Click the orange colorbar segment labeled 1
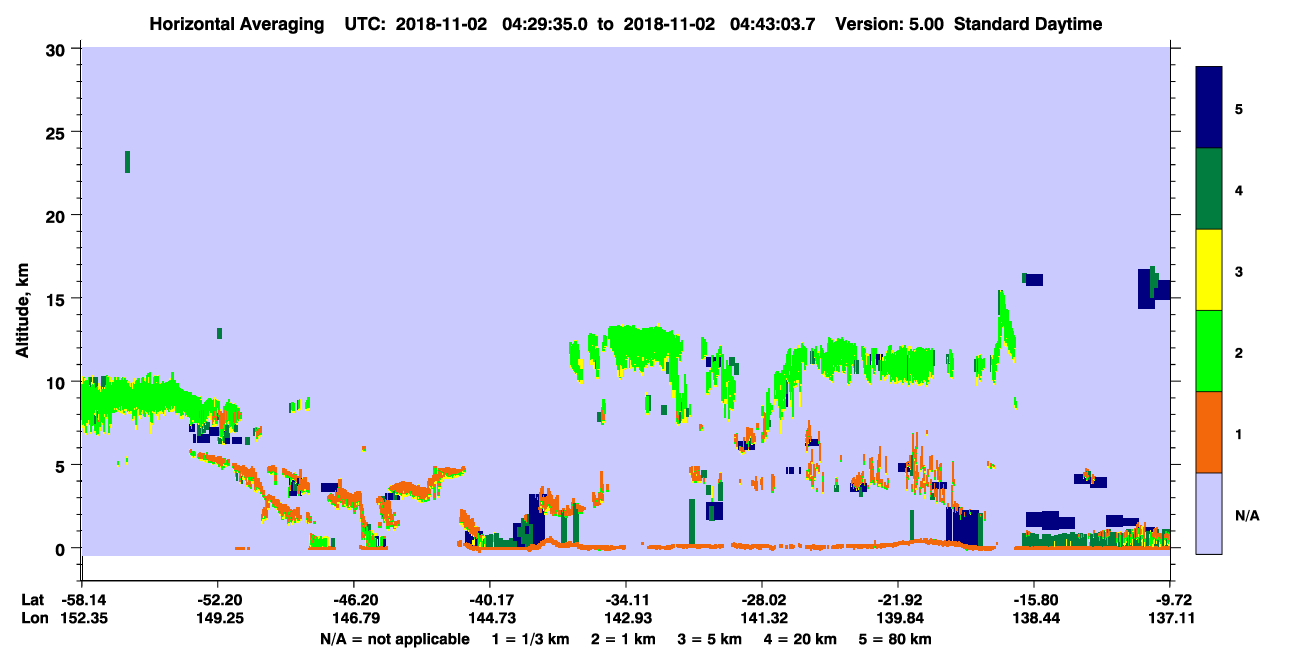This screenshot has height=667, width=1300. click(1209, 432)
